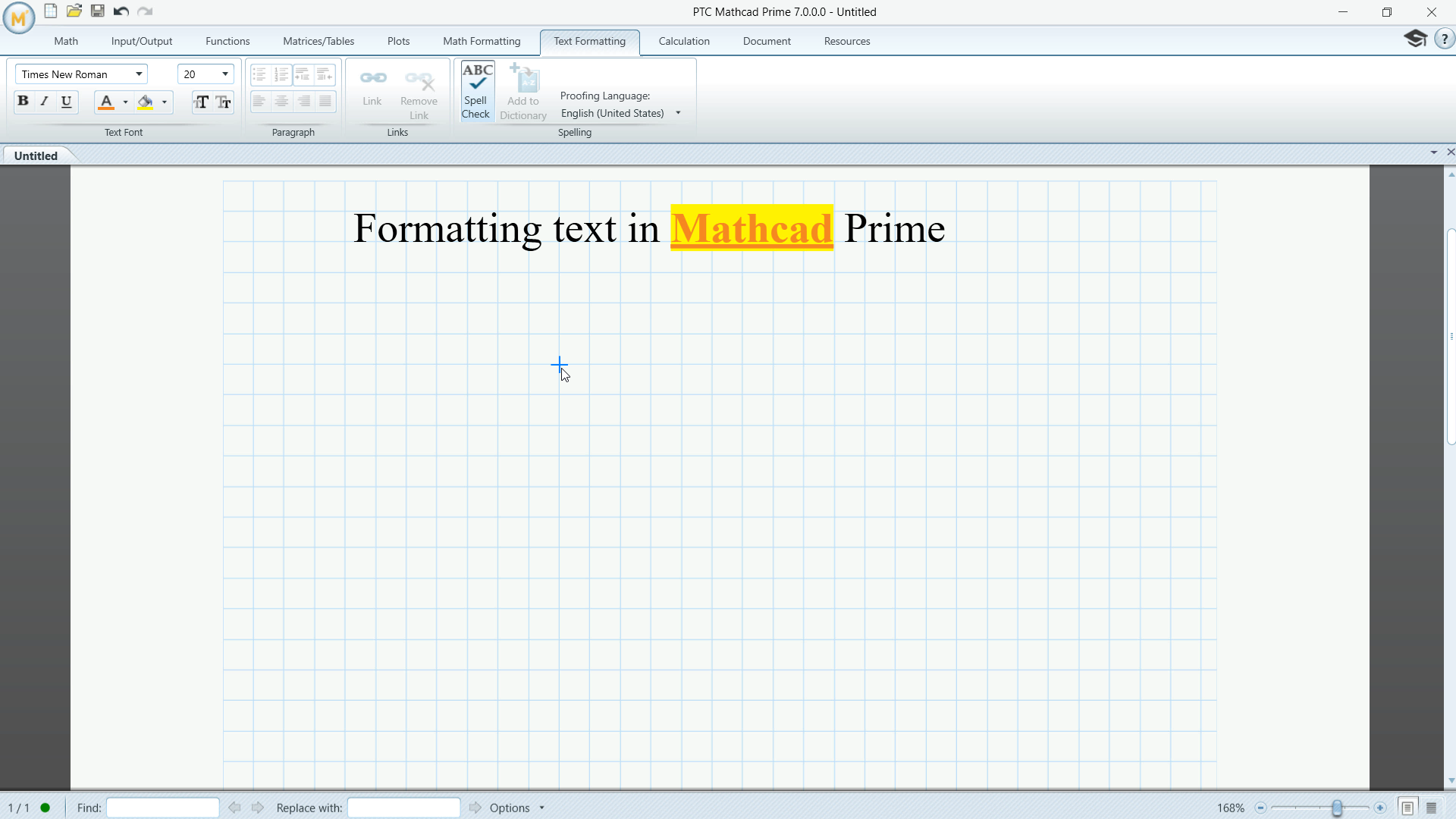The height and width of the screenshot is (819, 1456).
Task: Decrease text size with the smaller T icon
Action: [x=224, y=102]
